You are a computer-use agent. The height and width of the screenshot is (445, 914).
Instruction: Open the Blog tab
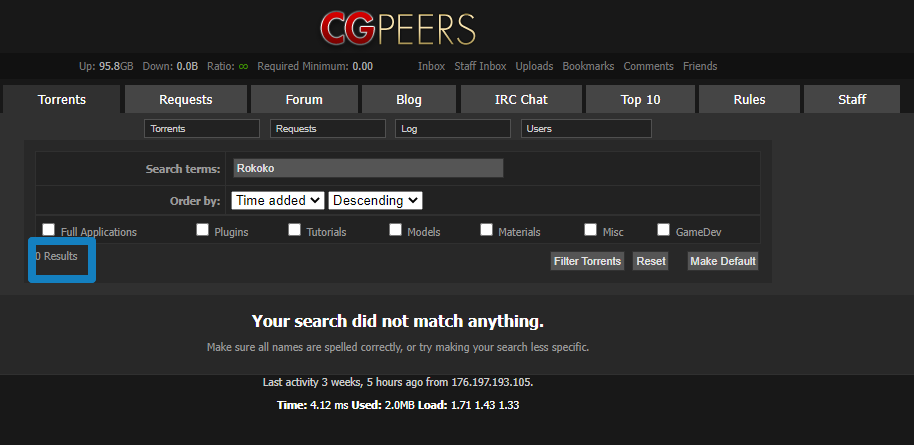pos(409,99)
